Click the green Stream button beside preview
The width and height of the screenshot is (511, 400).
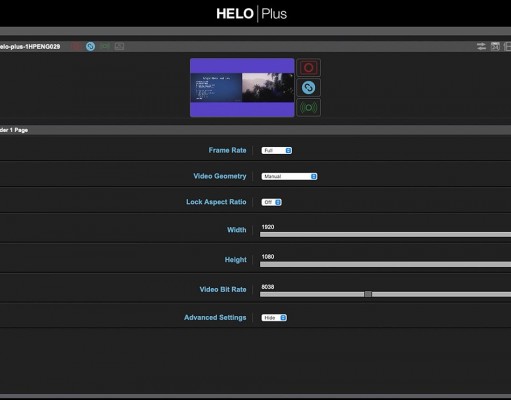click(x=309, y=107)
